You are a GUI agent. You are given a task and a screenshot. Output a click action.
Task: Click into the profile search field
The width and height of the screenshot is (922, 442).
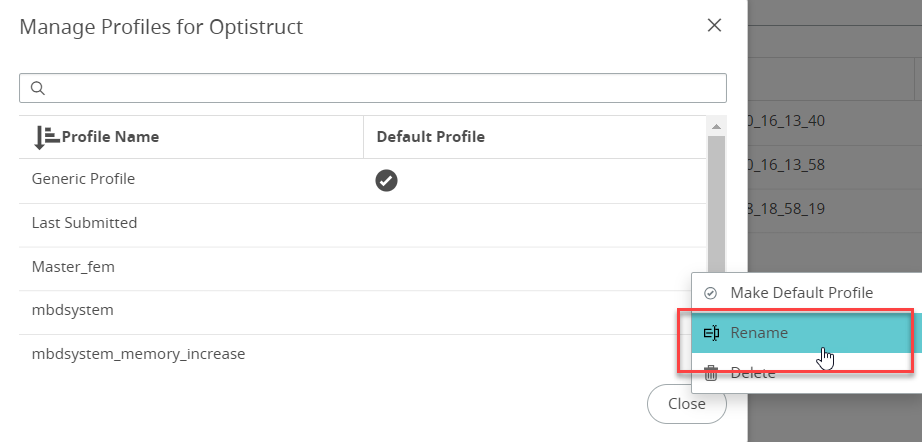[380, 88]
